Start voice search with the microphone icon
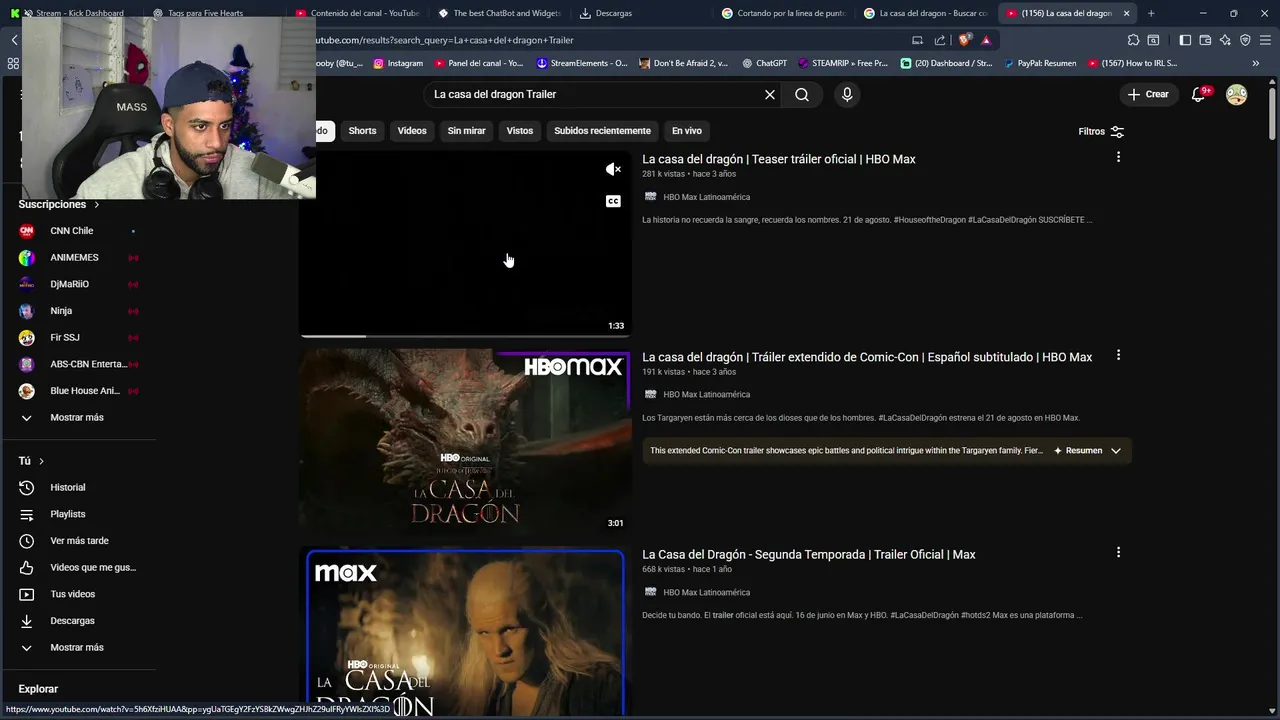 coord(847,94)
